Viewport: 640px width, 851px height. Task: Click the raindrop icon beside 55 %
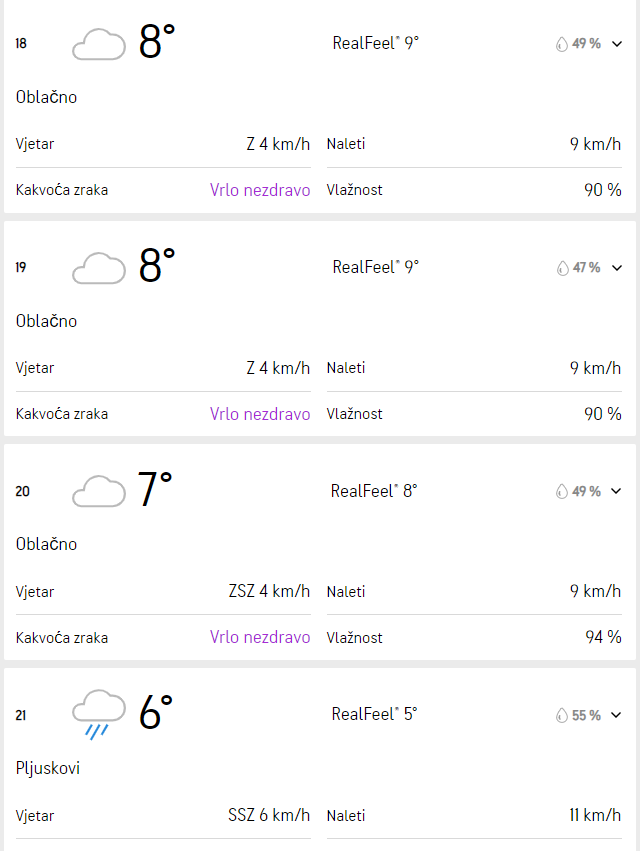coord(562,715)
